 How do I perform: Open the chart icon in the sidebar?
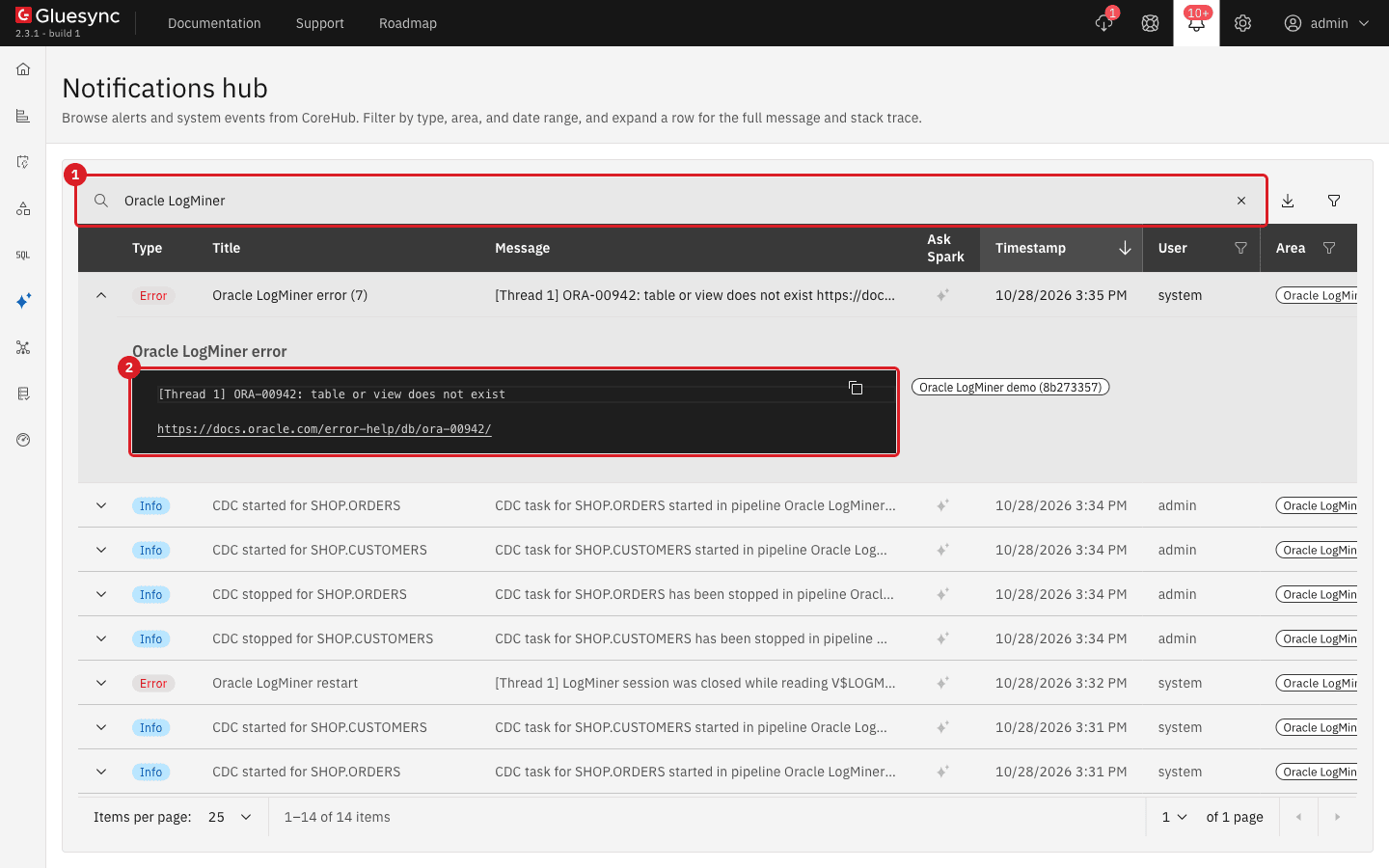[x=23, y=116]
